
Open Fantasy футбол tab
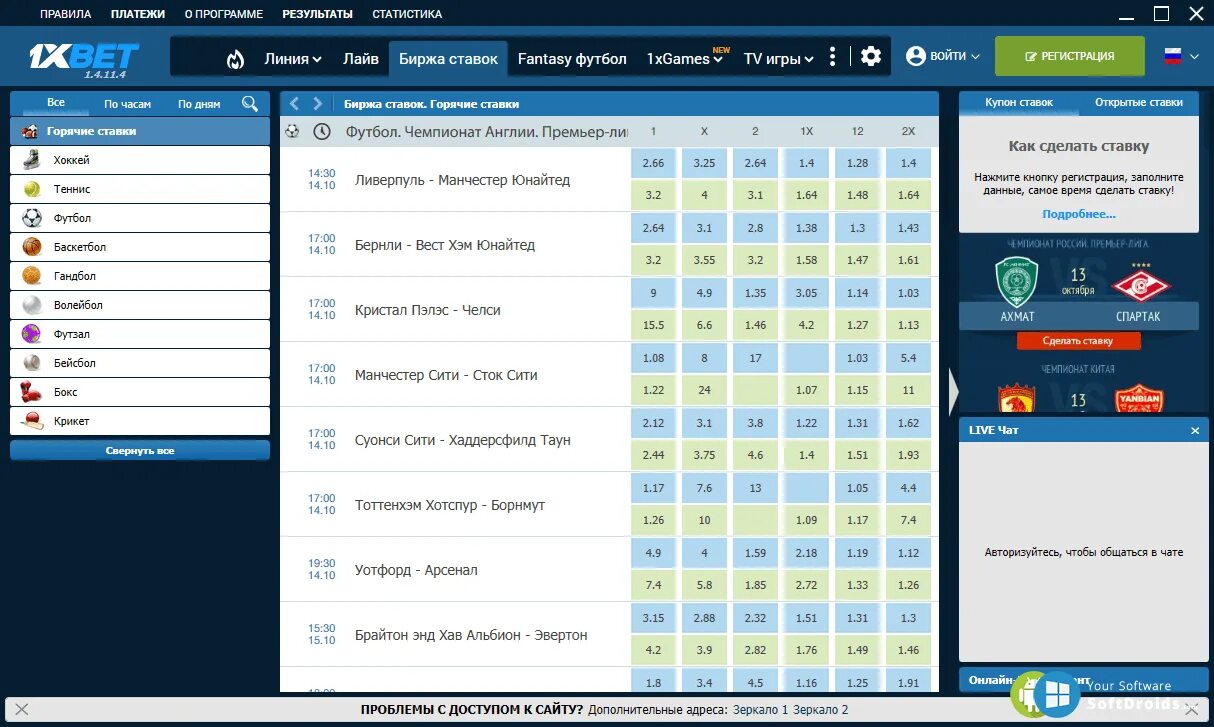572,59
